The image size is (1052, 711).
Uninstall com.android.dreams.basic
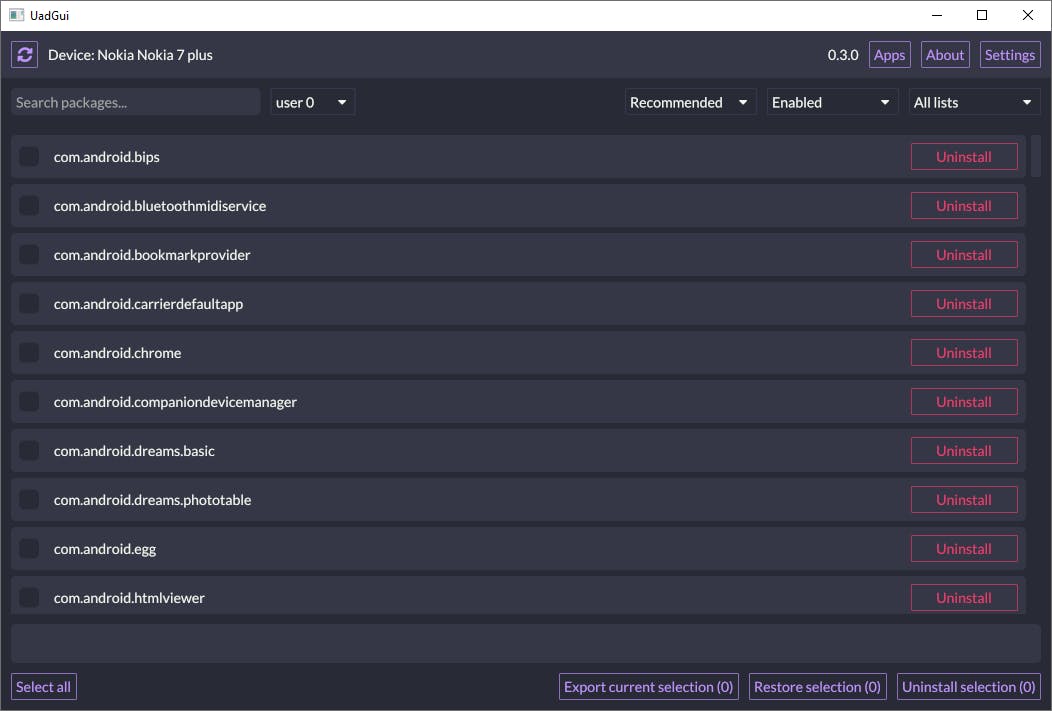click(964, 451)
